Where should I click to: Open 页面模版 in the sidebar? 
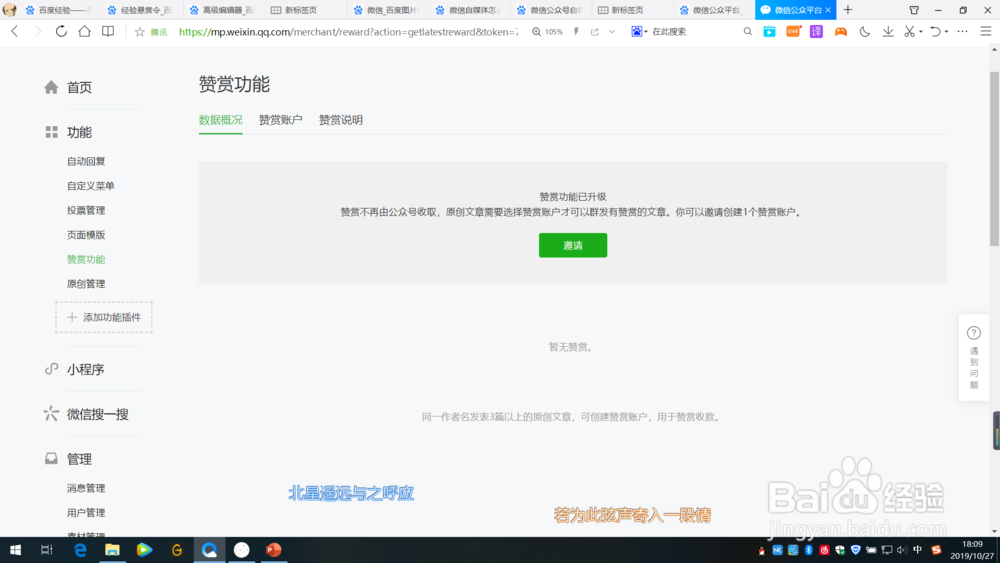(86, 235)
